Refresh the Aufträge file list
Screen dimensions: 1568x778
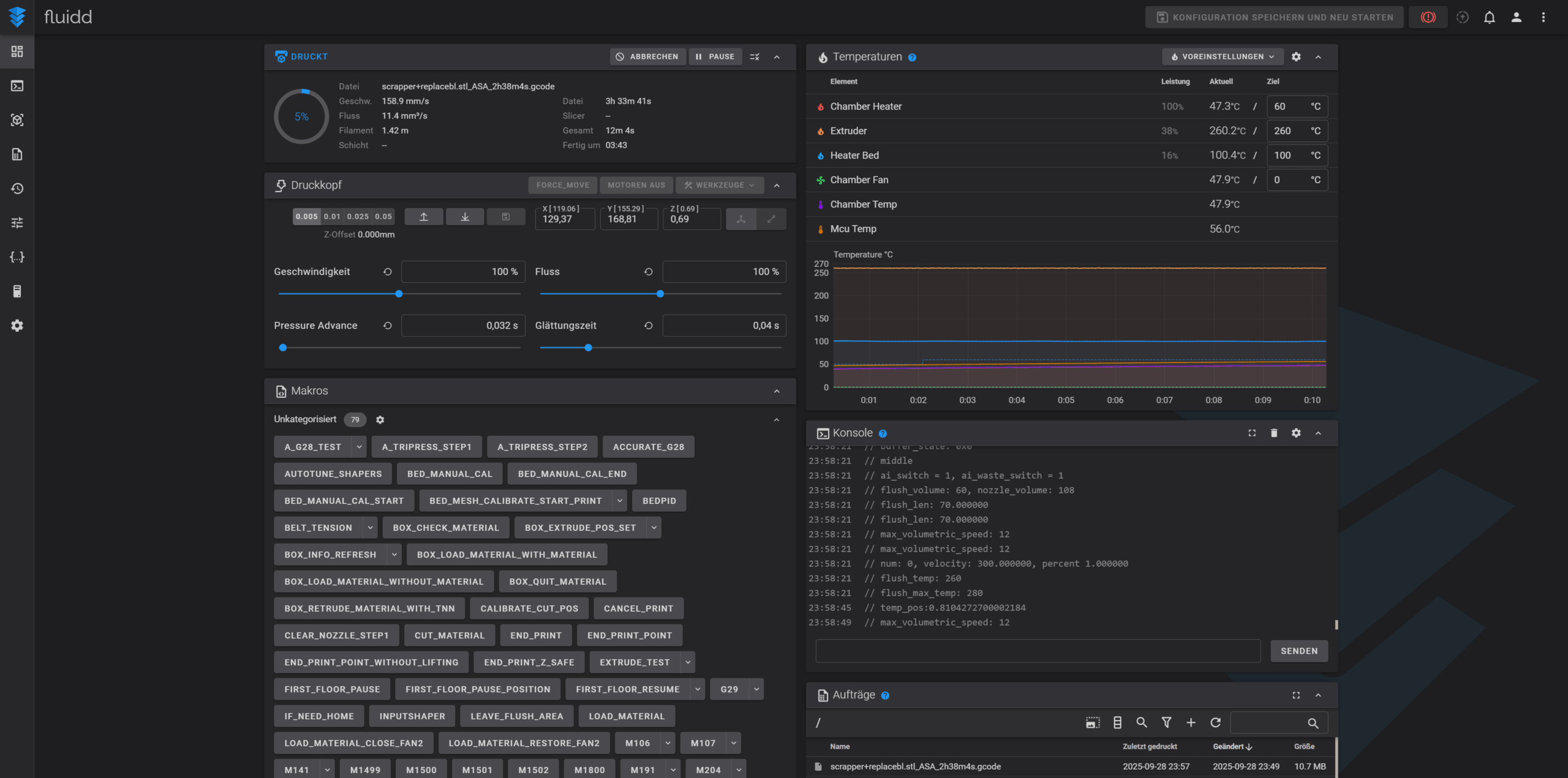click(x=1216, y=723)
